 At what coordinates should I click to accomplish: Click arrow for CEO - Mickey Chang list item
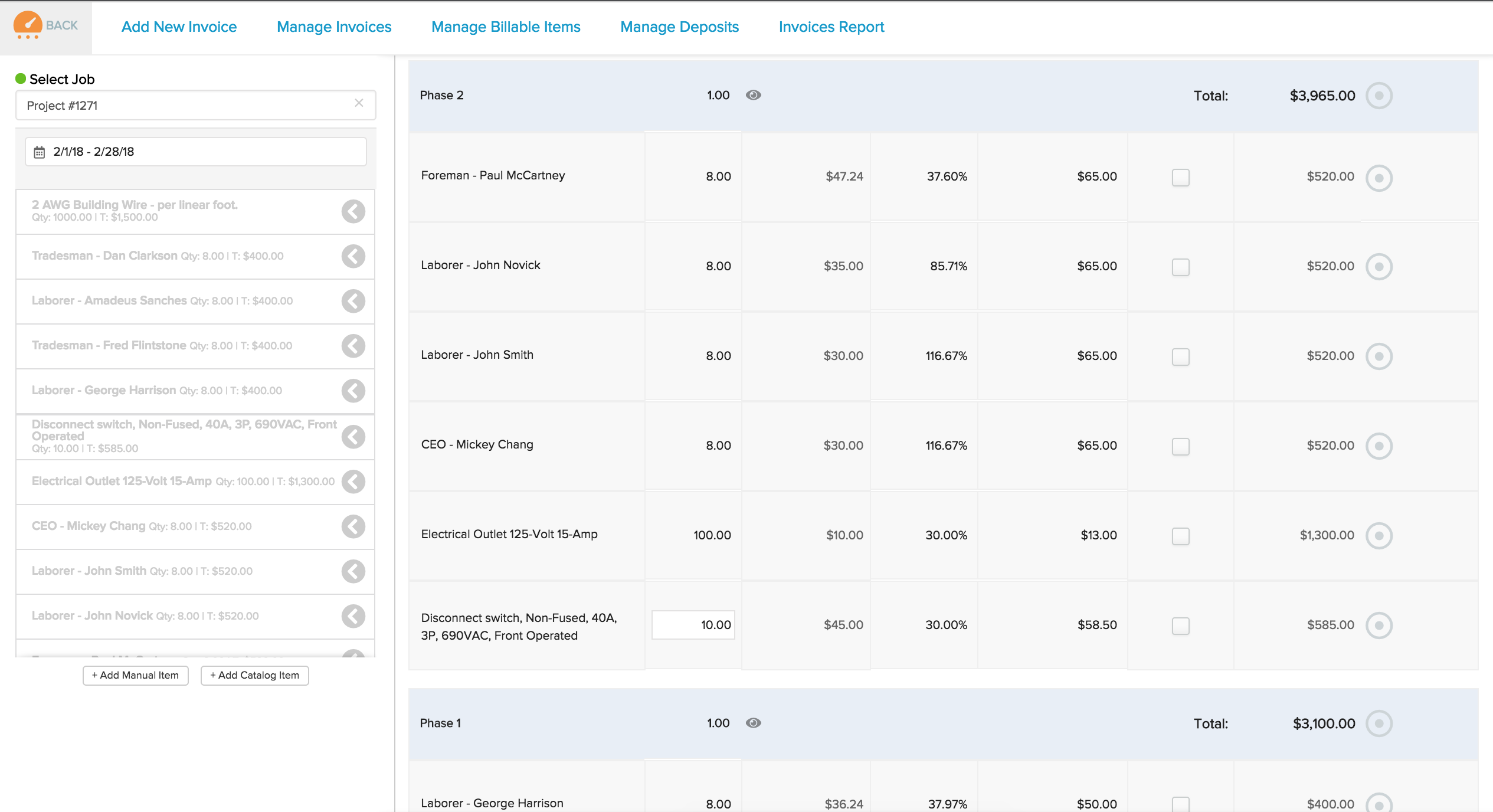pyautogui.click(x=353, y=526)
